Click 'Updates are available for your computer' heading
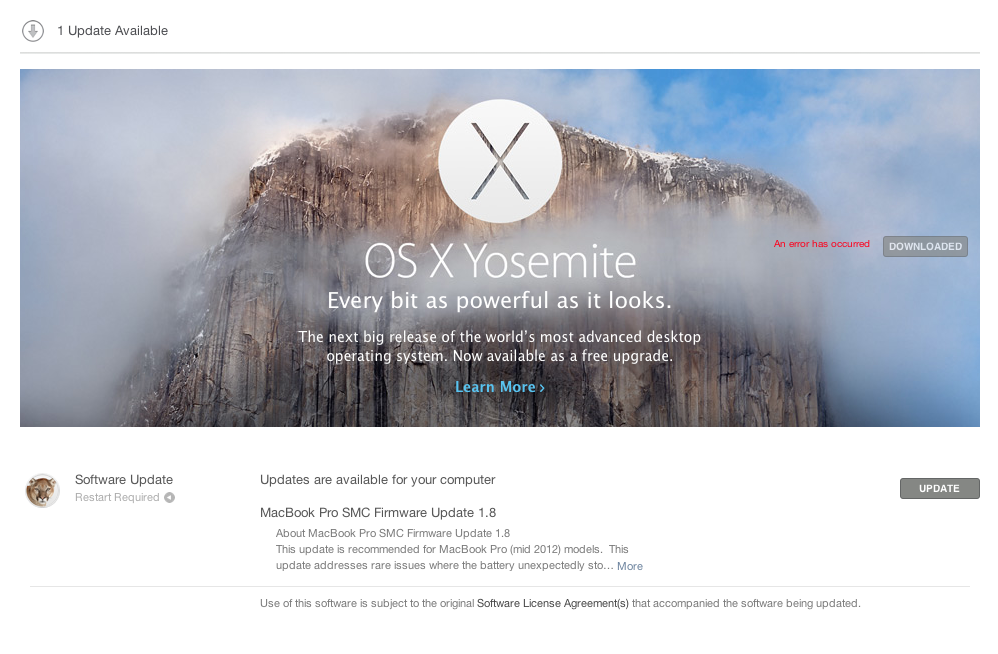Image resolution: width=998 pixels, height=654 pixels. 377,480
